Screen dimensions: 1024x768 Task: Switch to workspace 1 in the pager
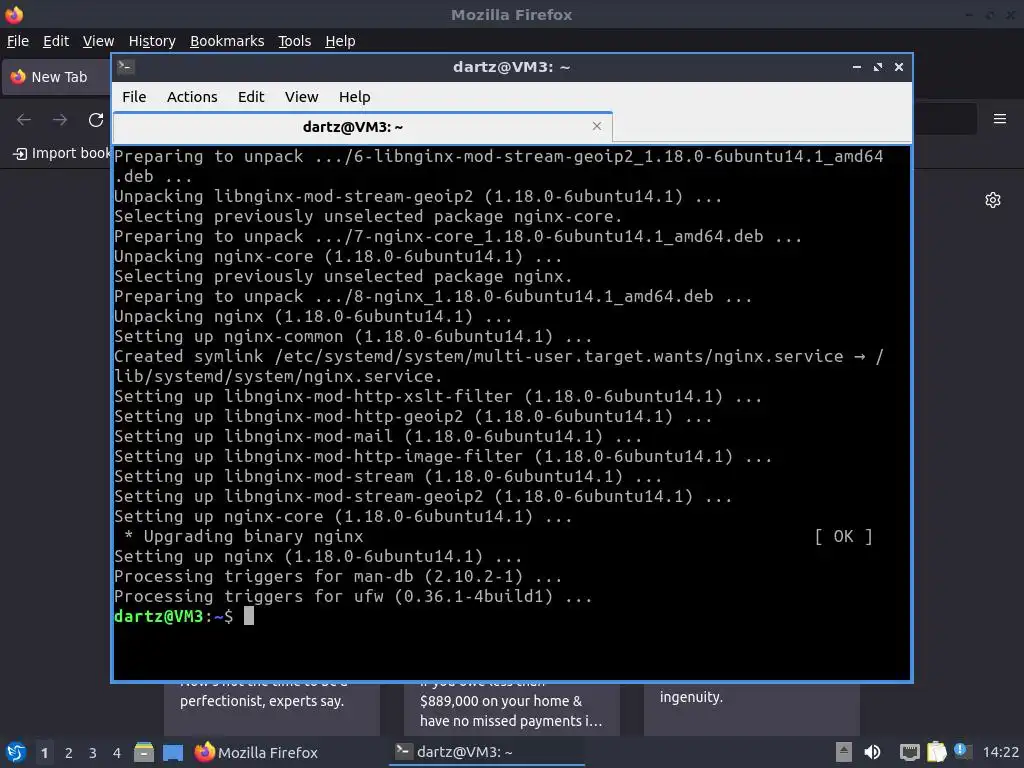[x=44, y=753]
